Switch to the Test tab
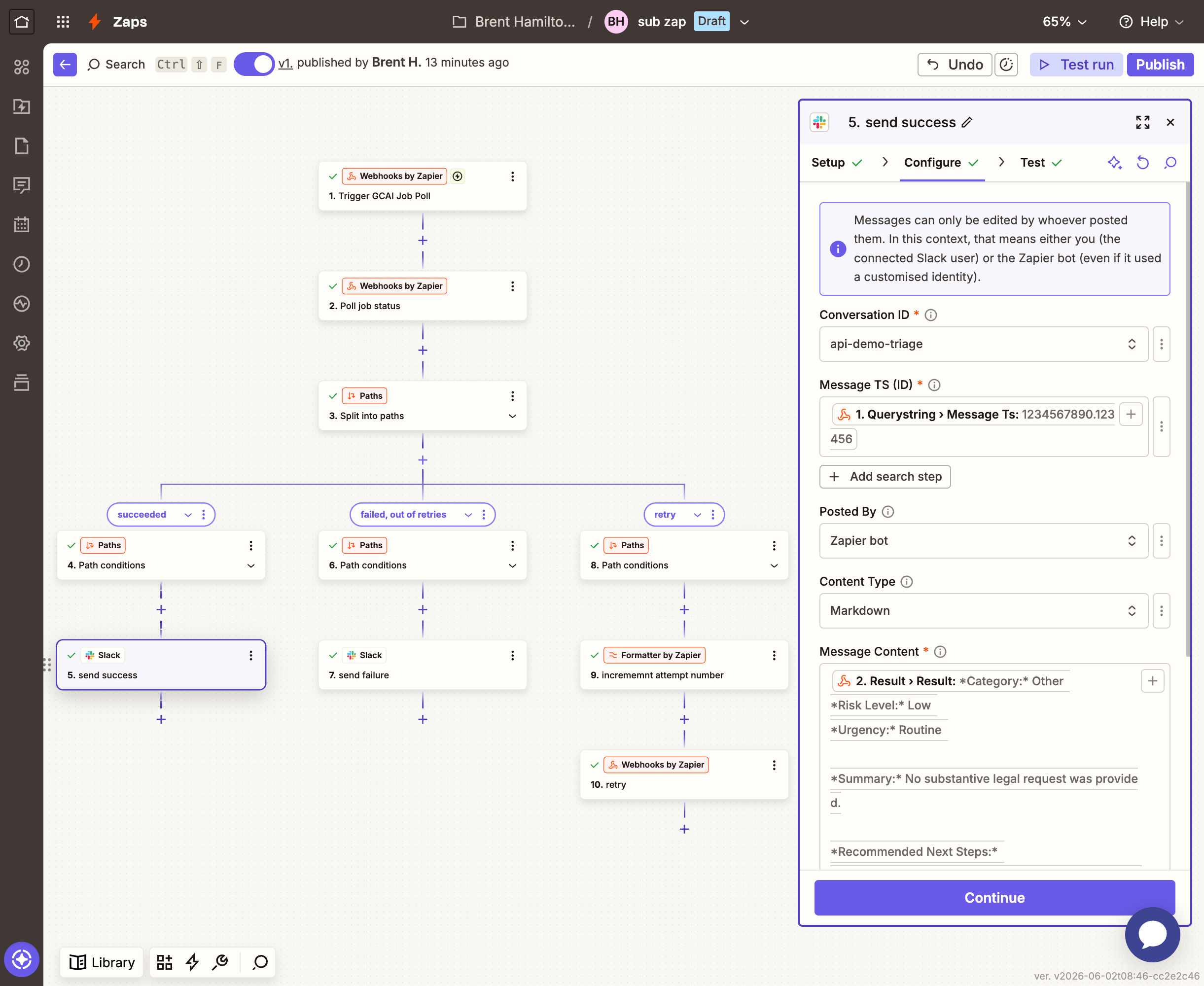The image size is (1204, 986). pos(1041,163)
